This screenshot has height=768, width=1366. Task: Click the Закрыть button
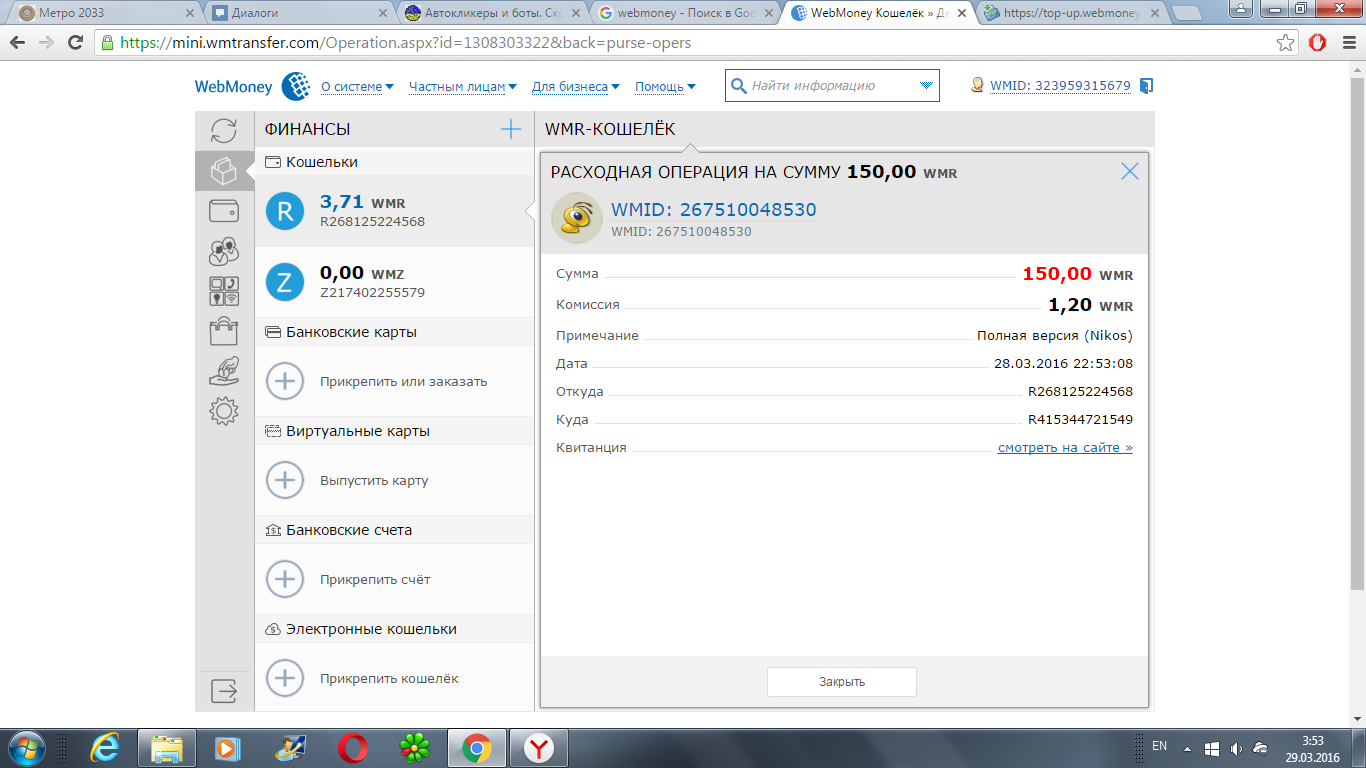coord(842,682)
